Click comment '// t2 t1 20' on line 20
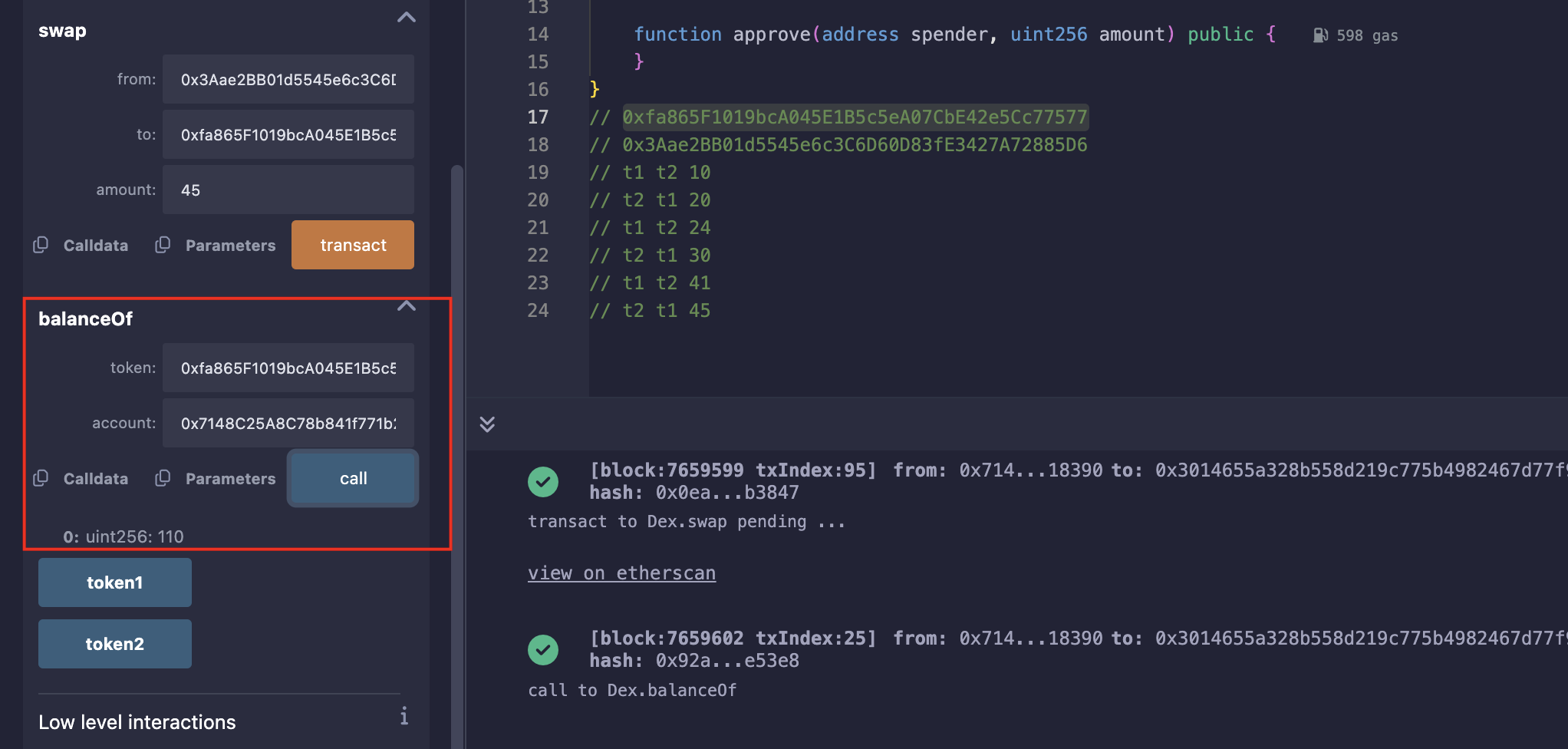 point(650,200)
